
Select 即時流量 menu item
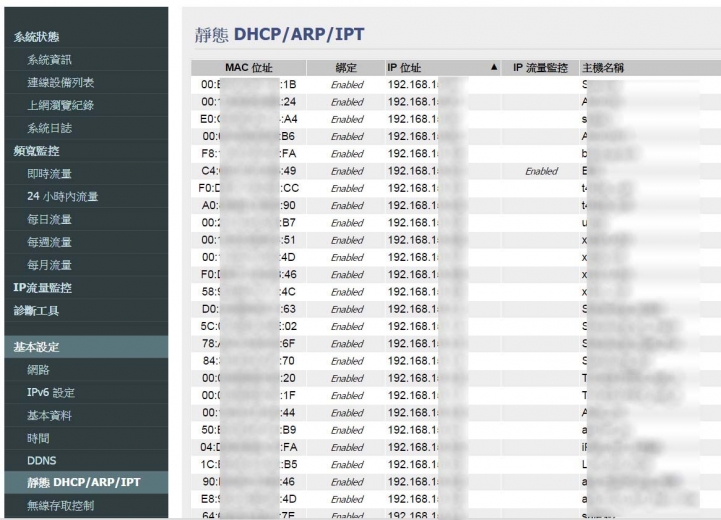49,174
